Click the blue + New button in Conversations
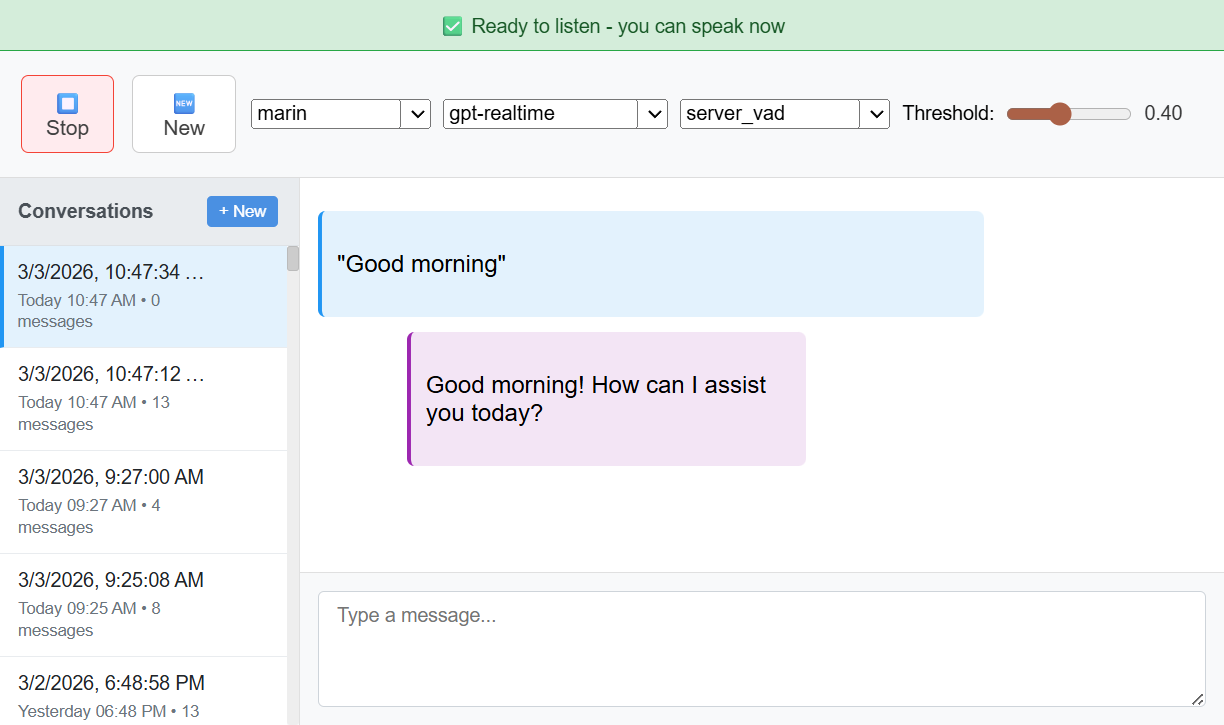The image size is (1224, 725). coord(242,211)
